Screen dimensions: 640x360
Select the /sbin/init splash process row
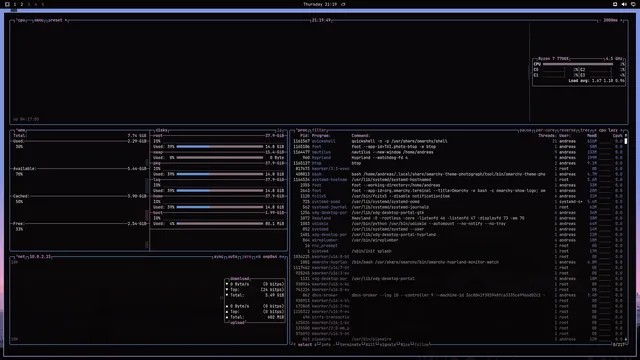[x=457, y=251]
